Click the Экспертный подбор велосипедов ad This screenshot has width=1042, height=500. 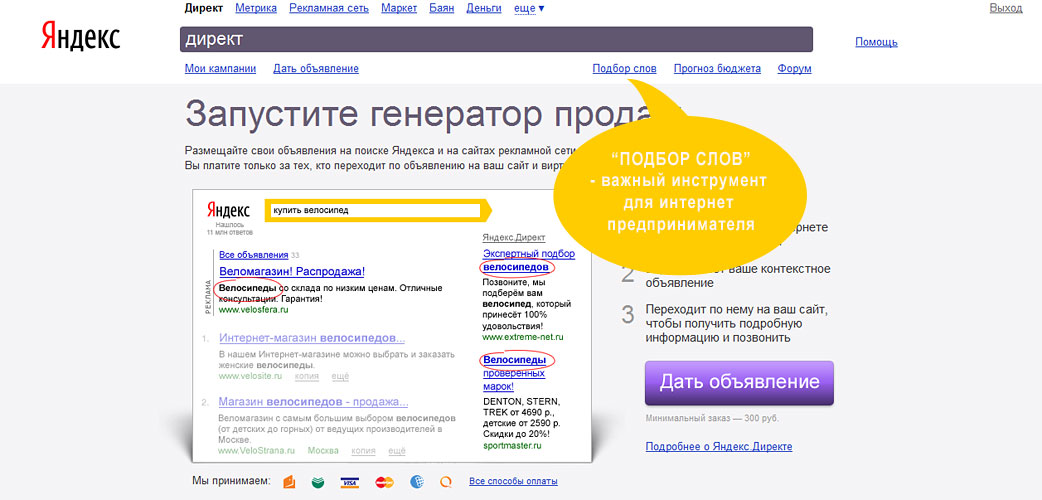529,261
